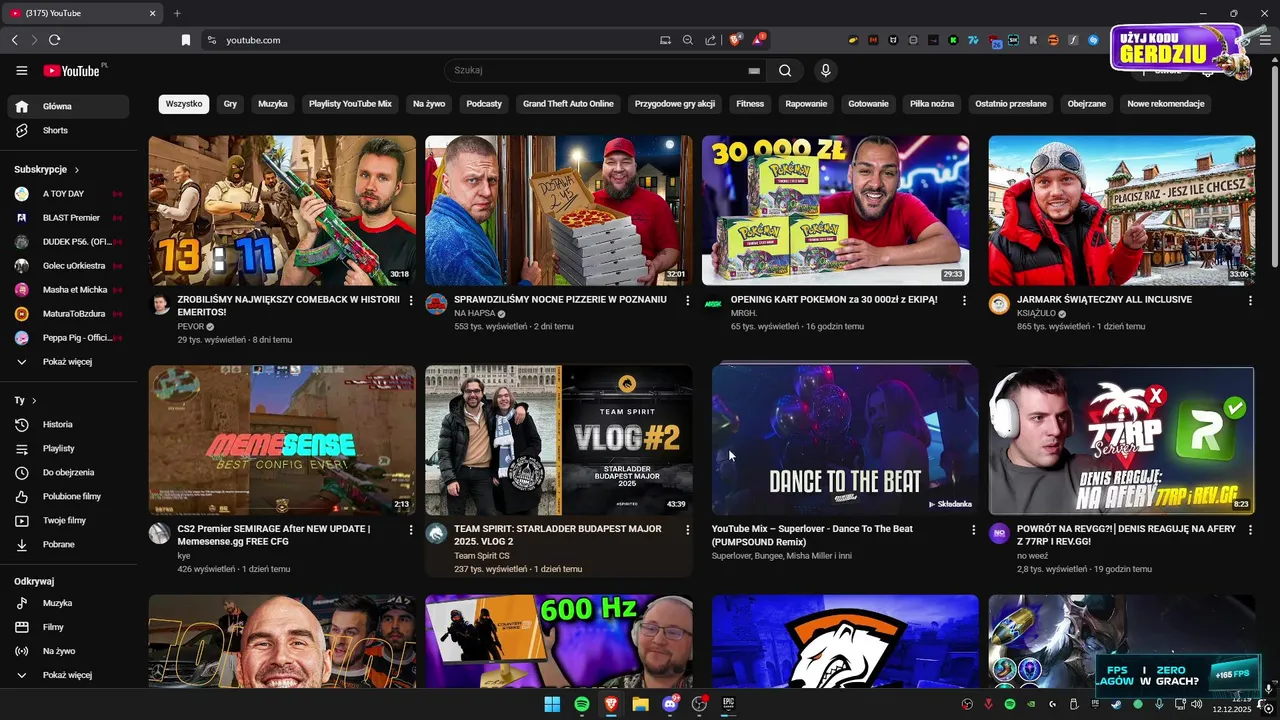Select the Podcasty filter chip

point(484,104)
